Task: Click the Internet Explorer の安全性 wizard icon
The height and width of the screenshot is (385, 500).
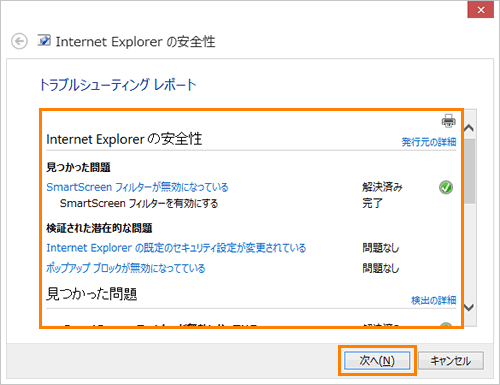Action: [x=44, y=40]
